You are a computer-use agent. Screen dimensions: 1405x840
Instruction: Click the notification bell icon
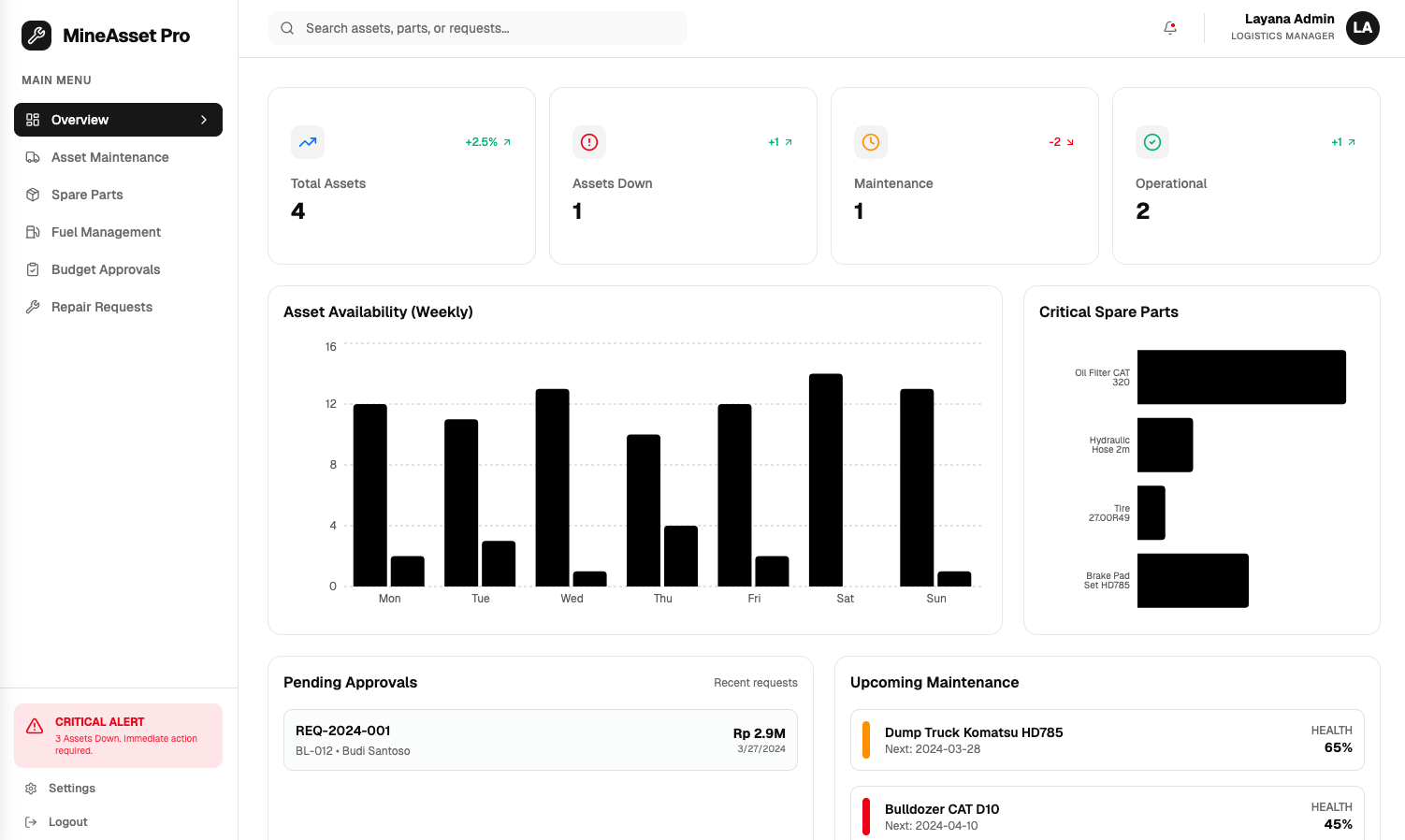(x=1169, y=28)
